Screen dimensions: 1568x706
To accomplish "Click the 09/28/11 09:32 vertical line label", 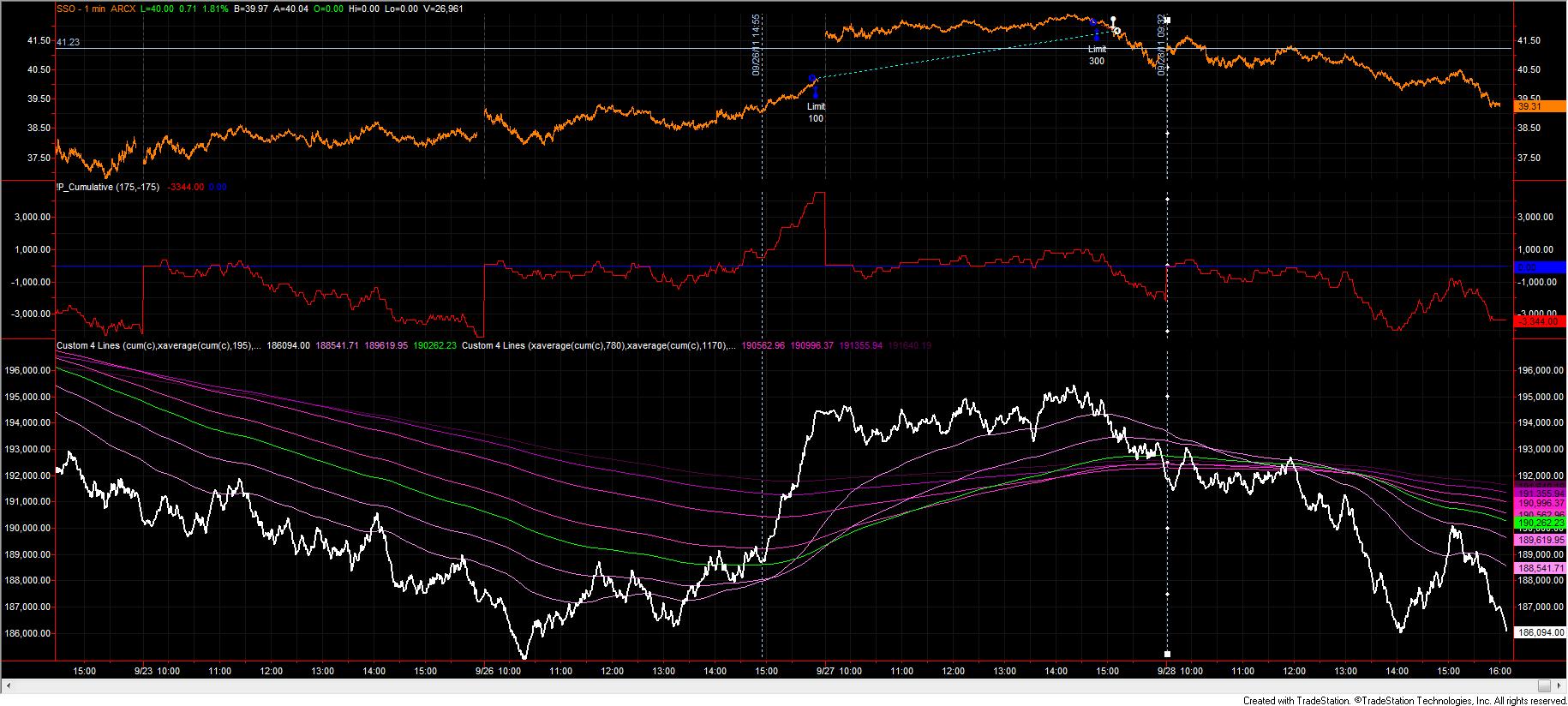I will (x=1162, y=45).
